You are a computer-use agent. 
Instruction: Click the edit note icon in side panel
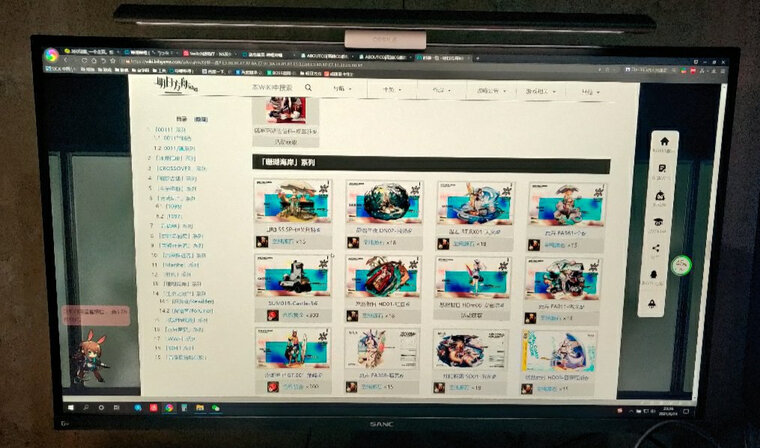pyautogui.click(x=662, y=168)
